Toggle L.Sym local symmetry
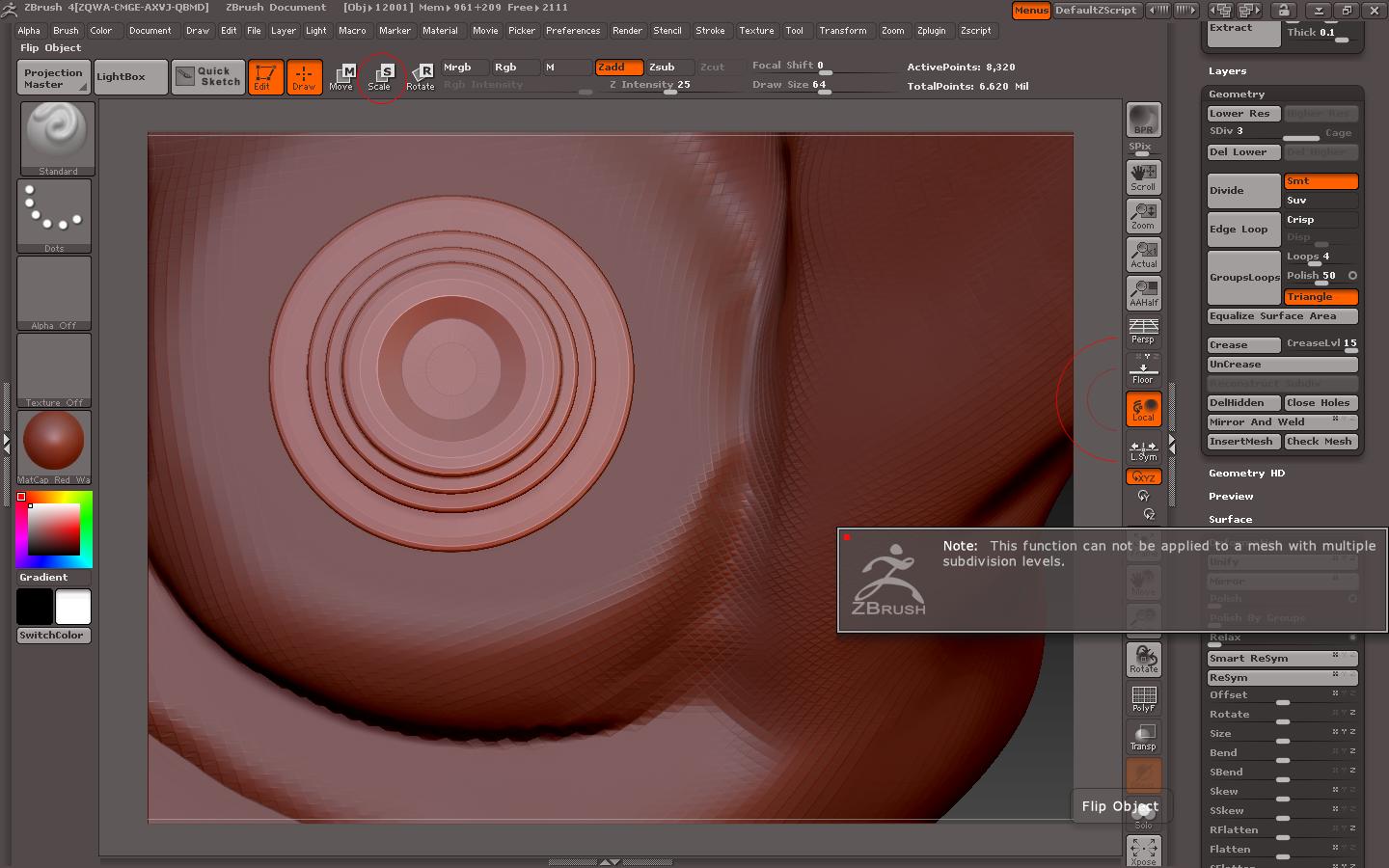 tap(1144, 449)
